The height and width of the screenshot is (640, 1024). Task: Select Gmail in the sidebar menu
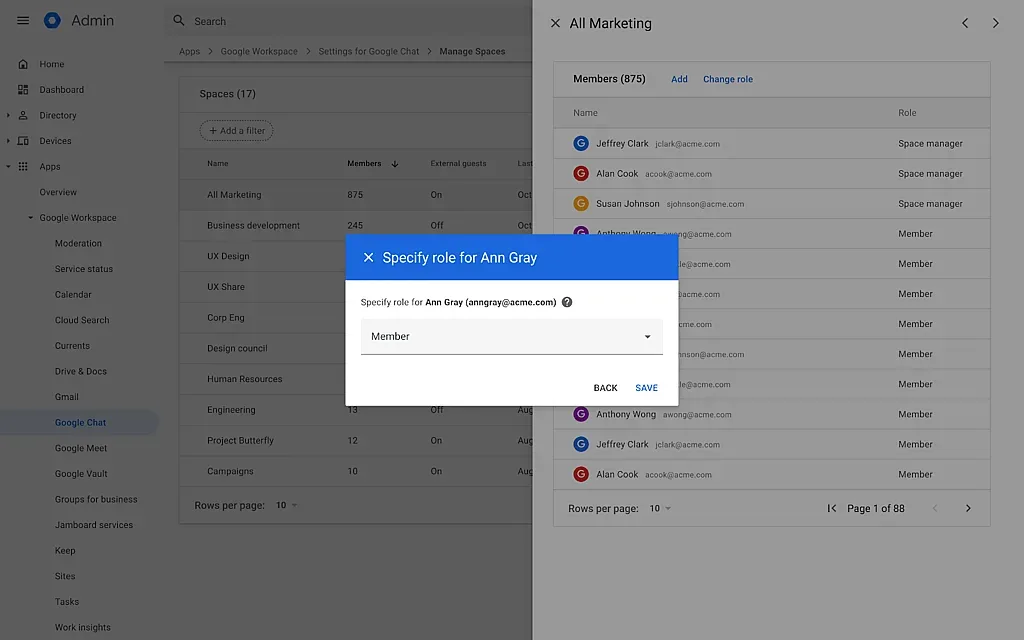(x=66, y=396)
